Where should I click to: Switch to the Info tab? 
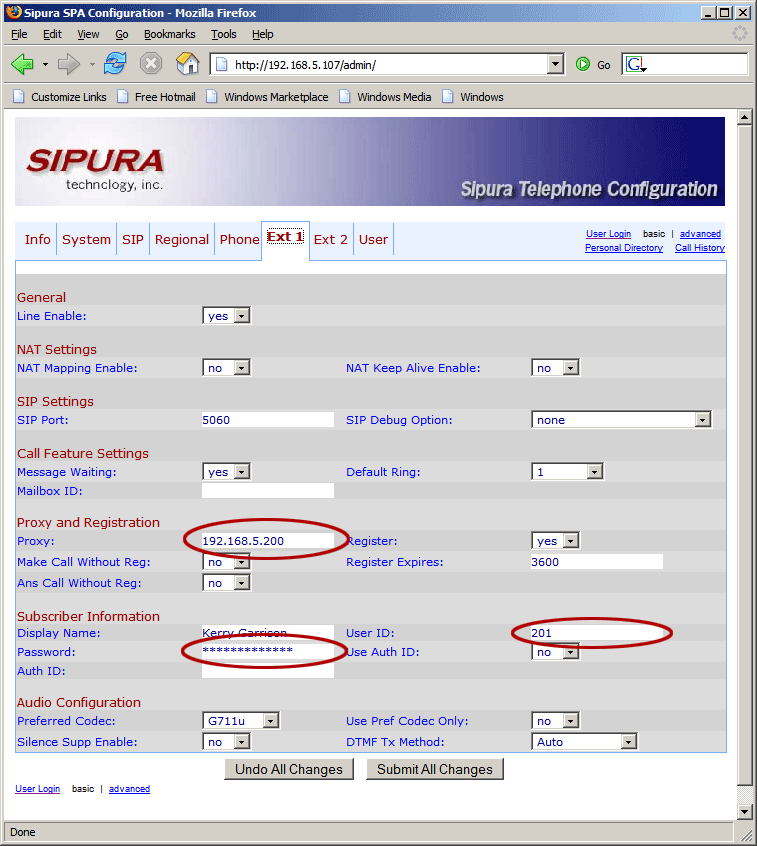click(37, 239)
